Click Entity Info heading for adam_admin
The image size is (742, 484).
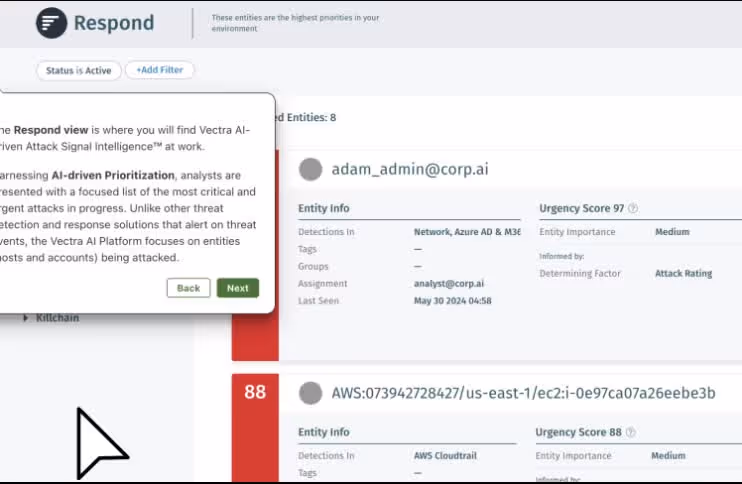click(x=324, y=208)
